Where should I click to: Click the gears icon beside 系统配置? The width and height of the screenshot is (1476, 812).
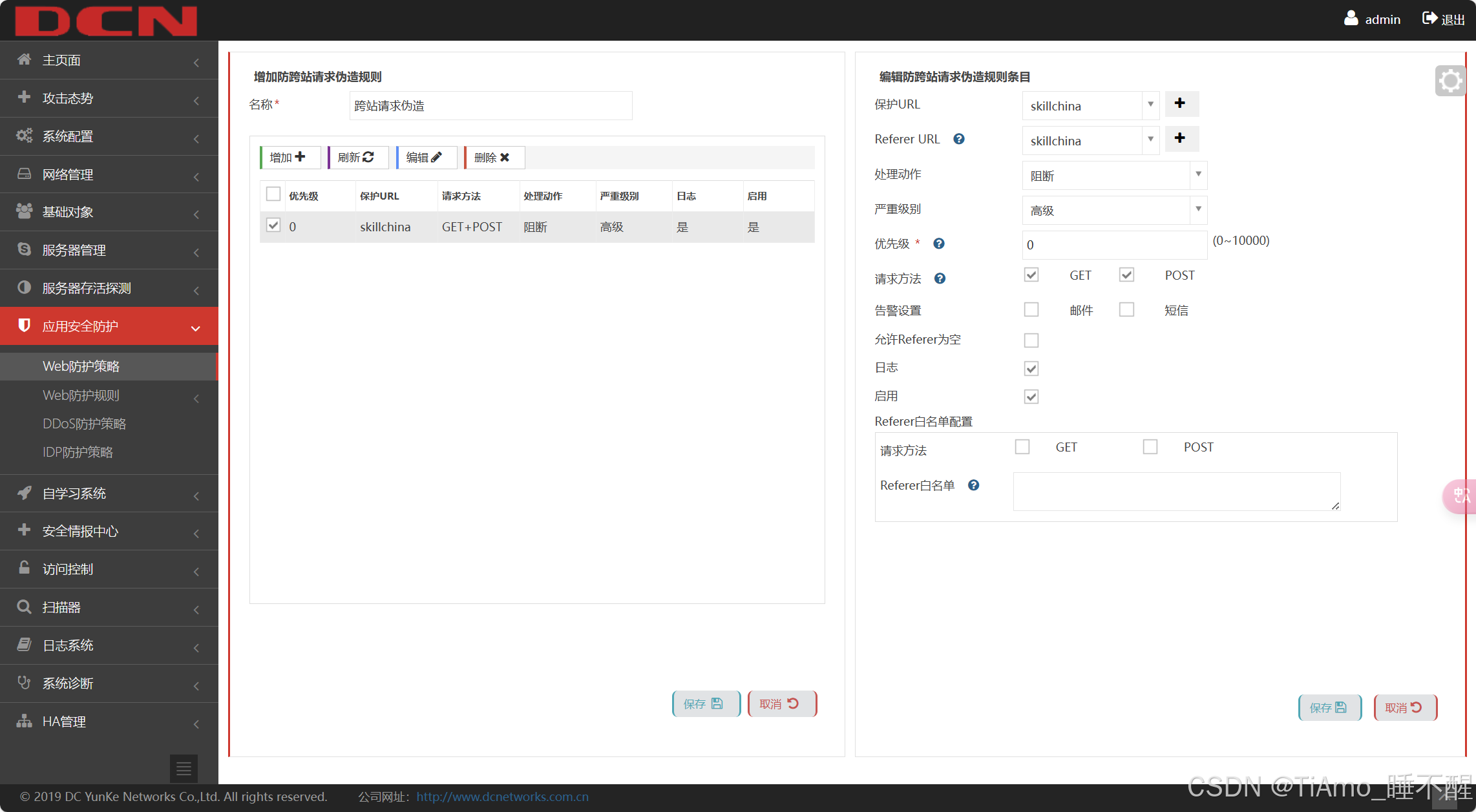pyautogui.click(x=24, y=135)
